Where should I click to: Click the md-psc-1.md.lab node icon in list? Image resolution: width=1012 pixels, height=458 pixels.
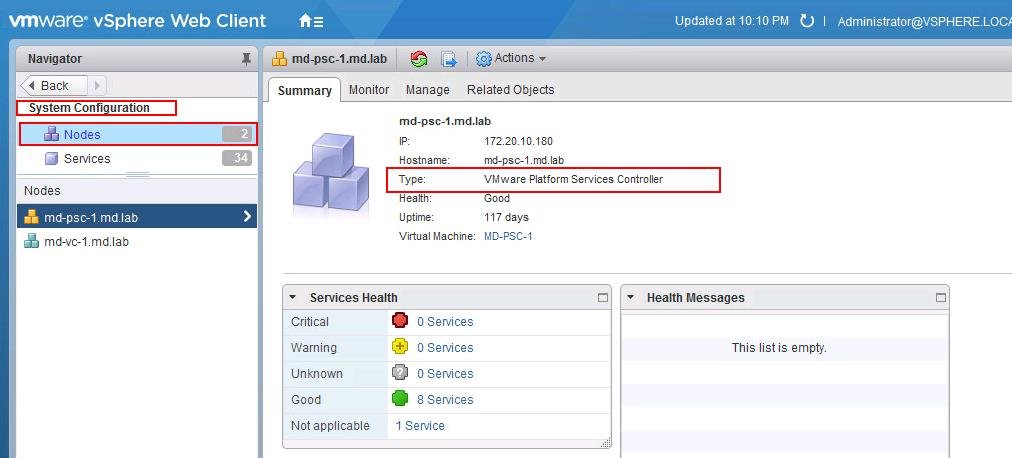(31, 217)
